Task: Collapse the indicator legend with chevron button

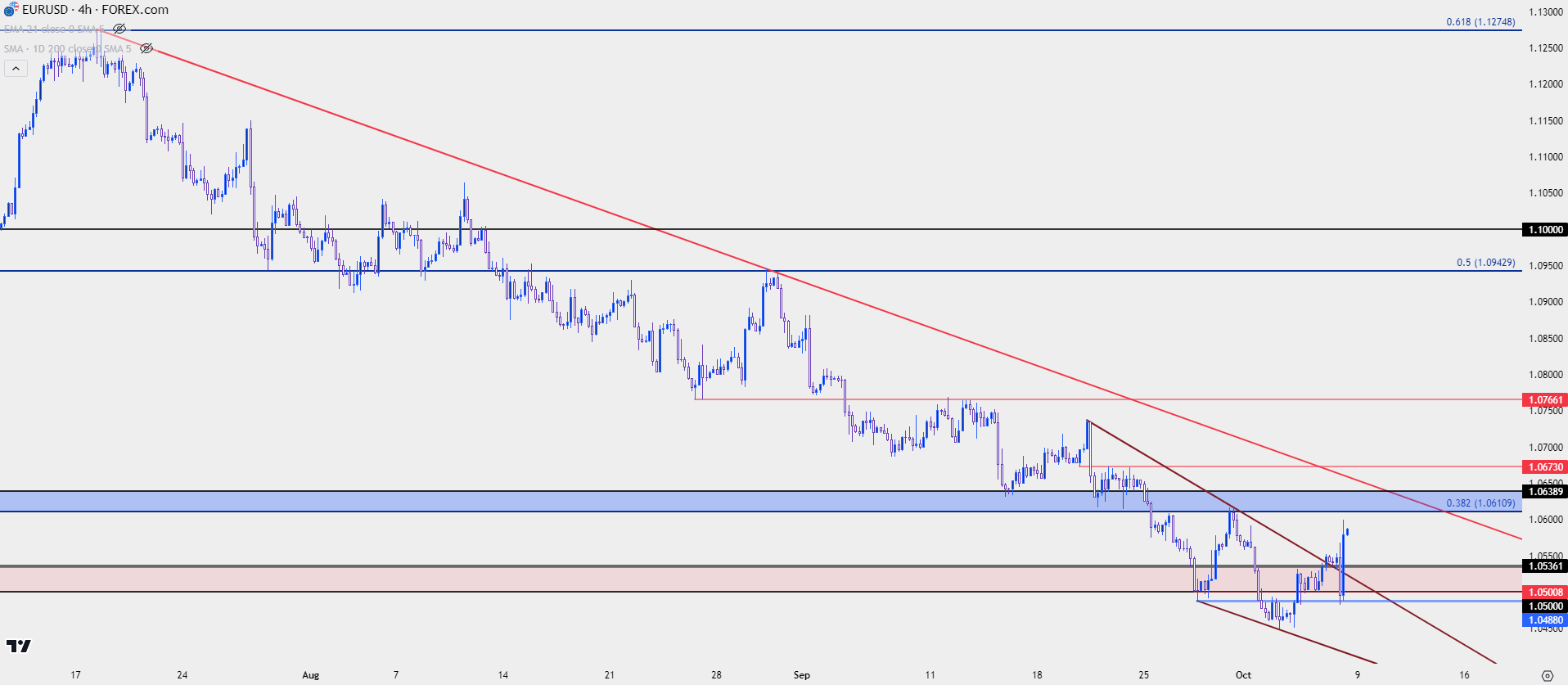Action: click(x=16, y=69)
